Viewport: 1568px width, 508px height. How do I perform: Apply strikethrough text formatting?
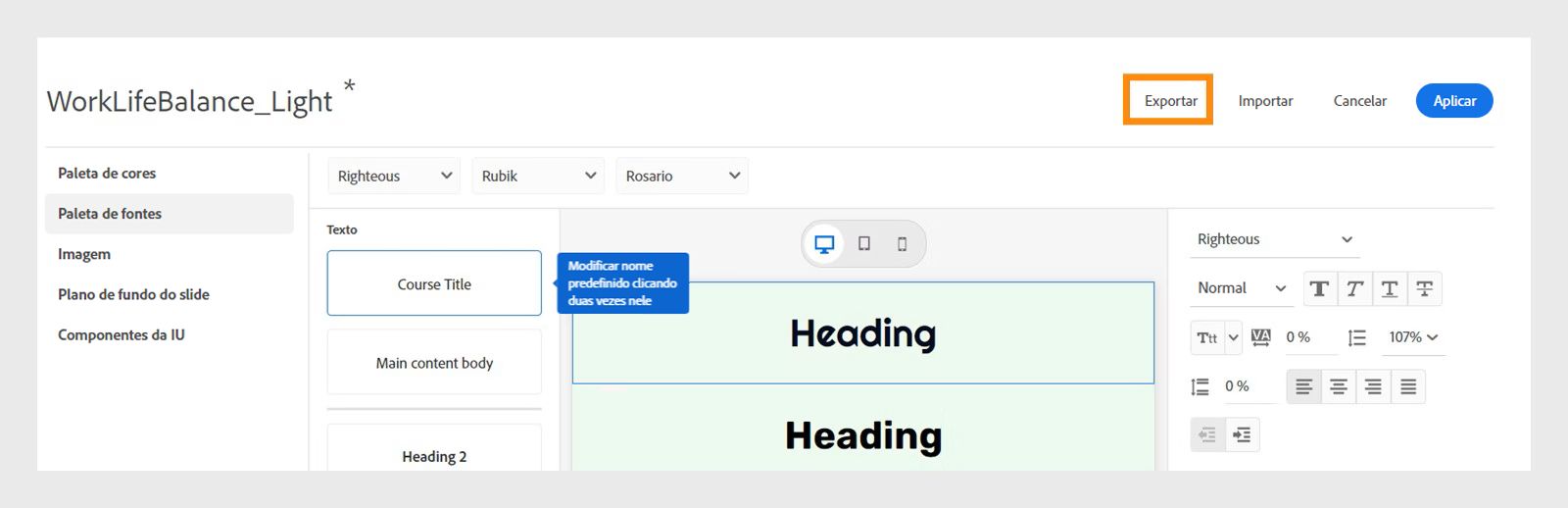pyautogui.click(x=1425, y=288)
